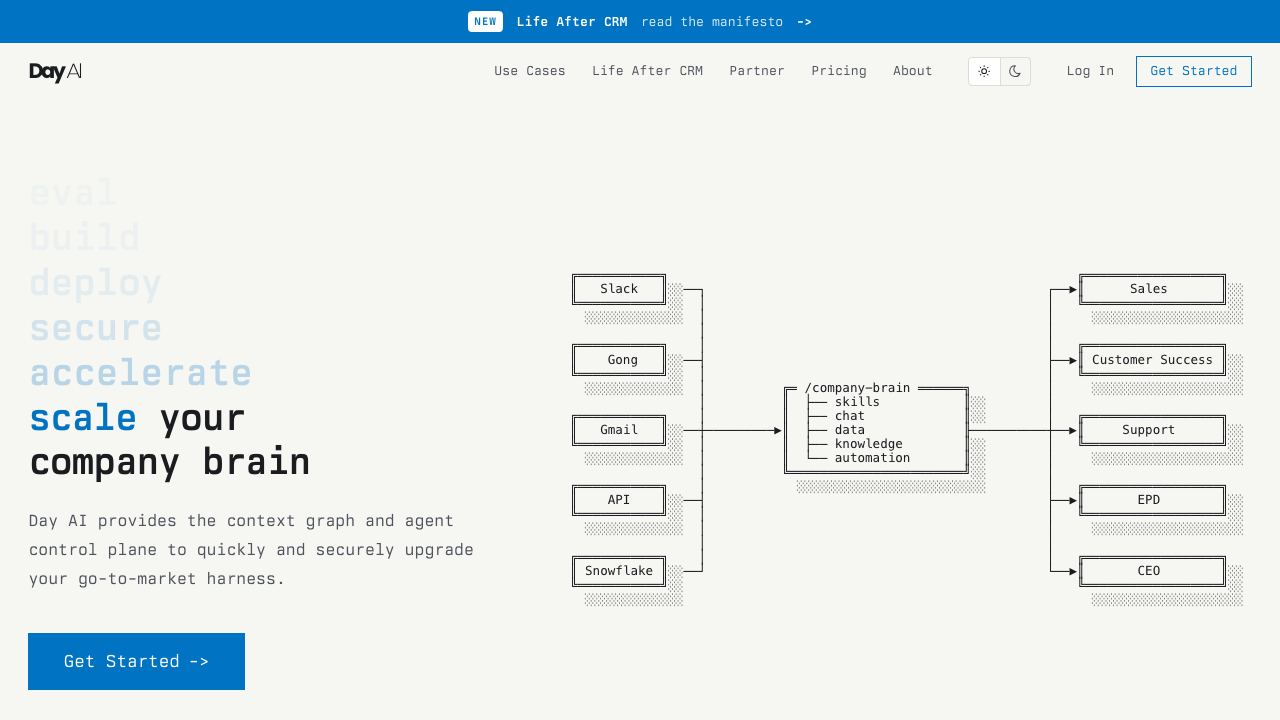Open the Pricing page
This screenshot has width=1280, height=720.
pyautogui.click(x=839, y=71)
